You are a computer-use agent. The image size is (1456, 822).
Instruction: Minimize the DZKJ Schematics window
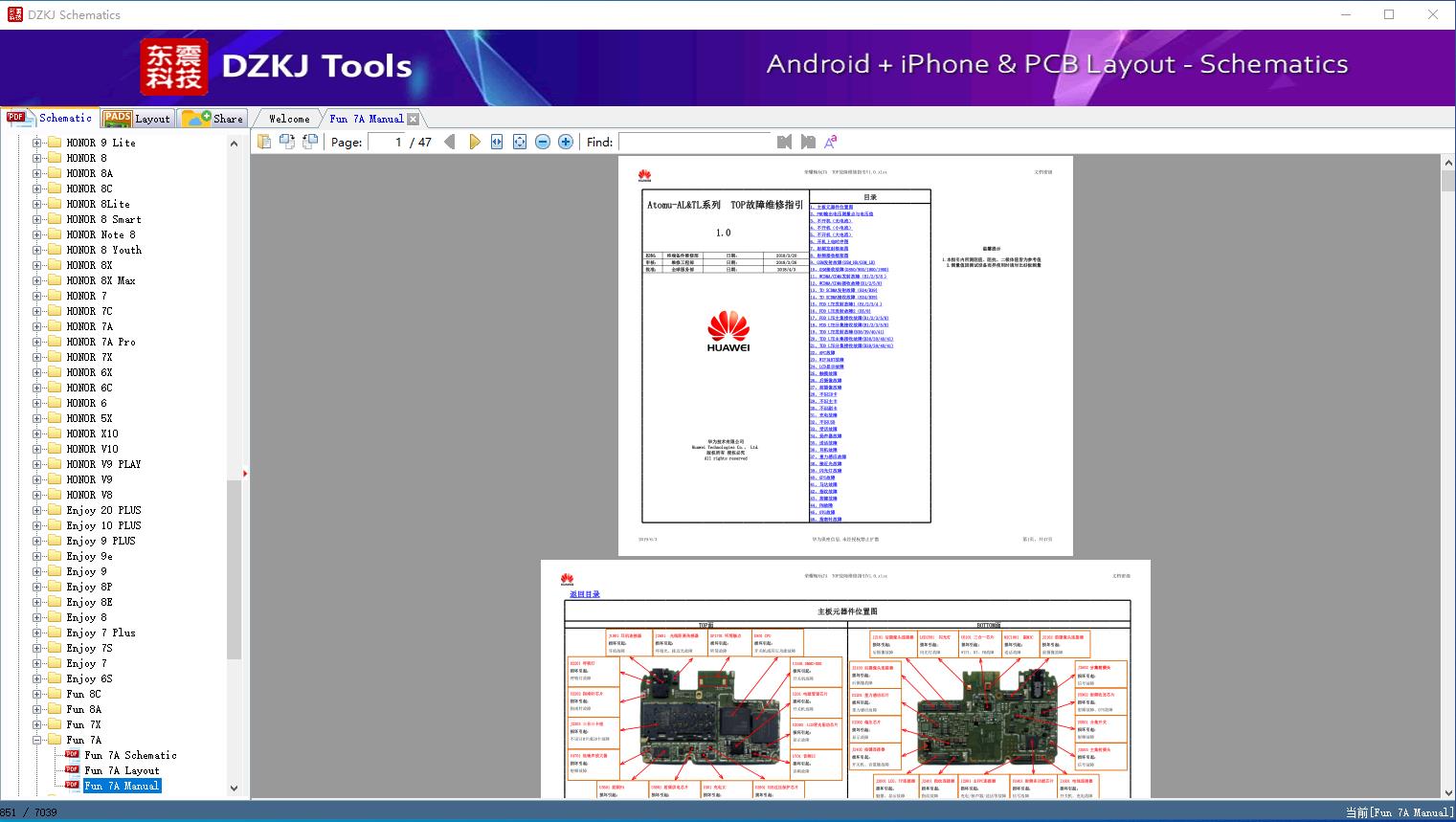point(1346,14)
